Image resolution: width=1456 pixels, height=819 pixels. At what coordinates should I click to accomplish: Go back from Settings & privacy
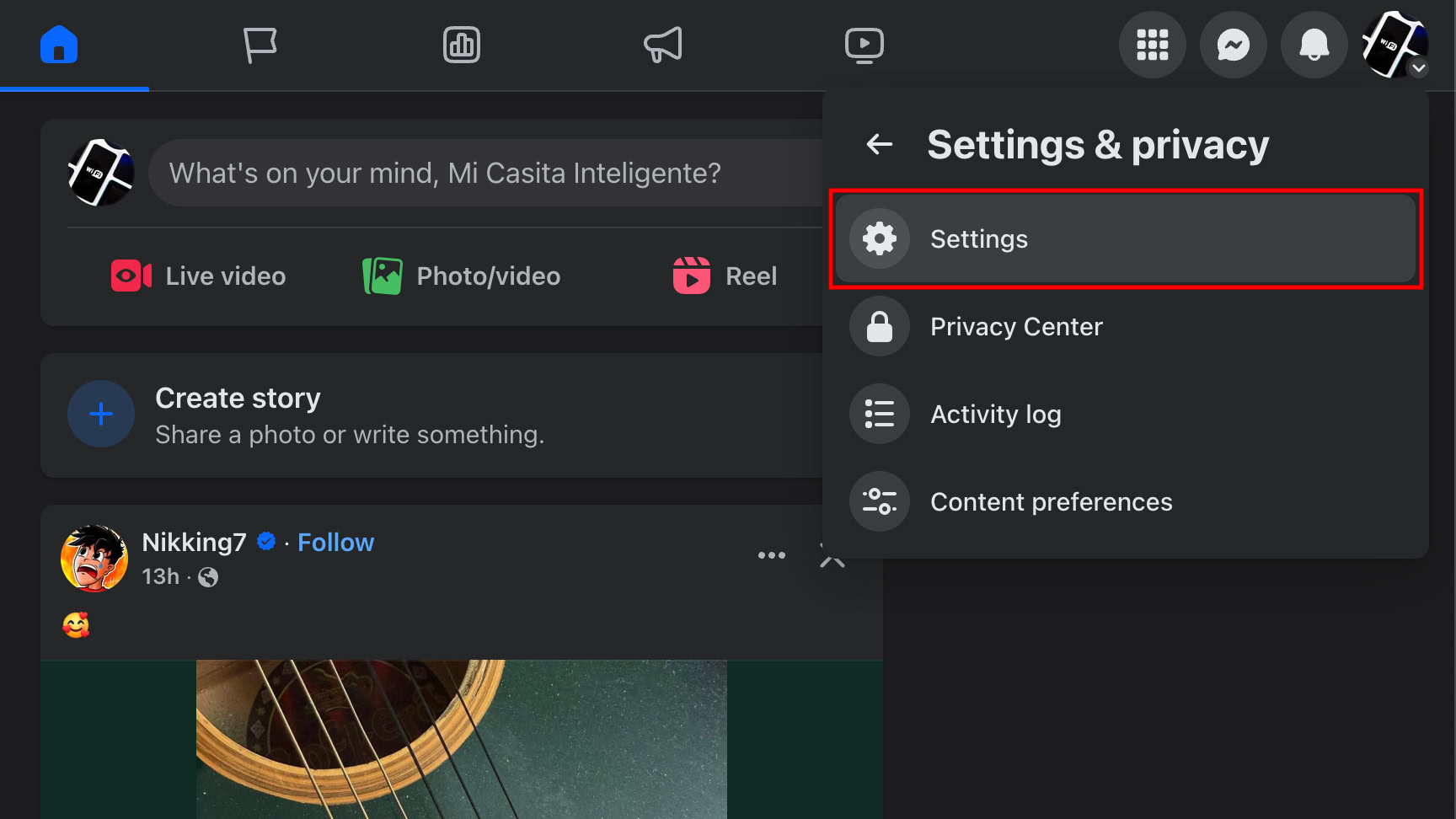(x=880, y=144)
